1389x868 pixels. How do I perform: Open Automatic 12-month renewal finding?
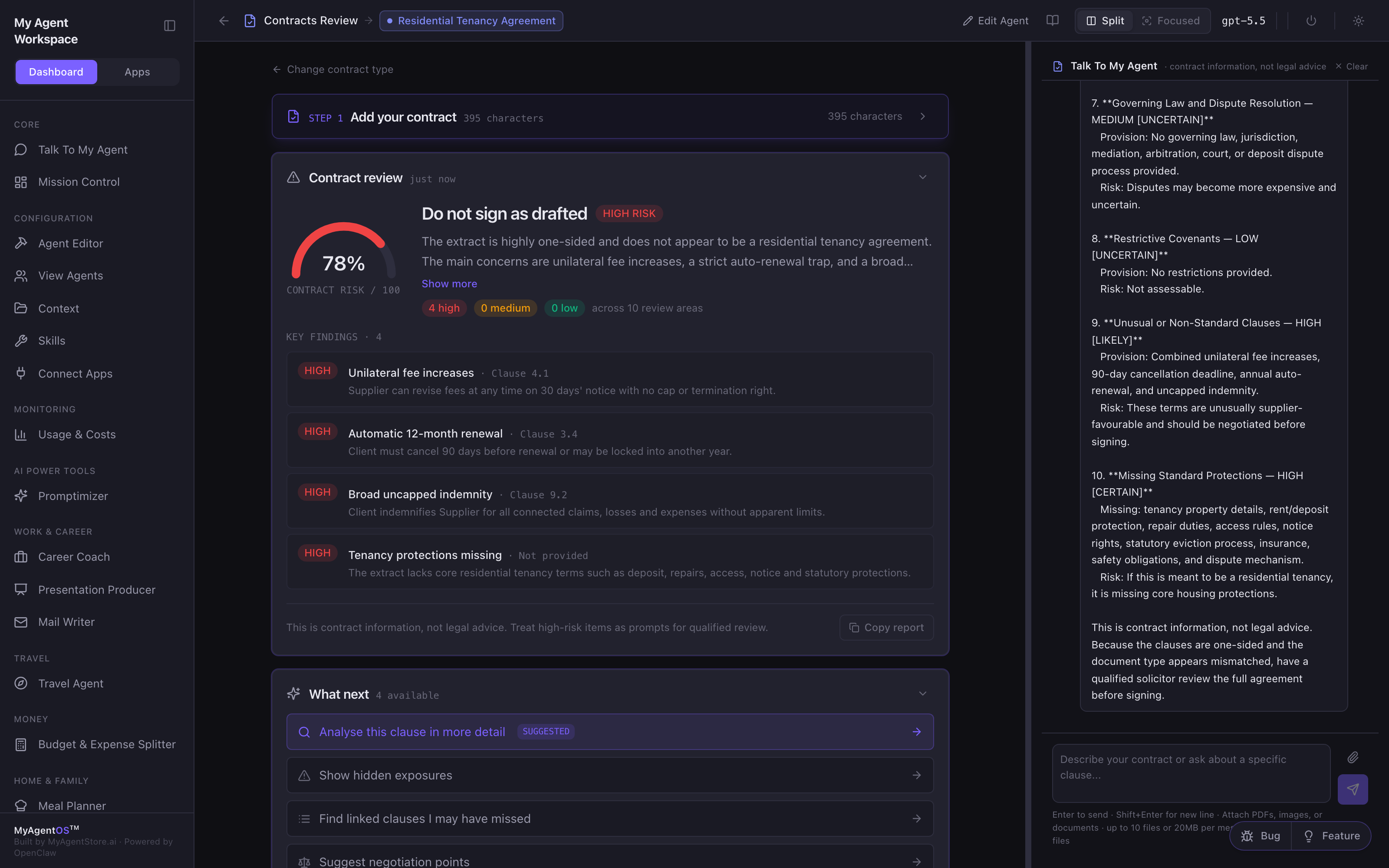coord(609,441)
